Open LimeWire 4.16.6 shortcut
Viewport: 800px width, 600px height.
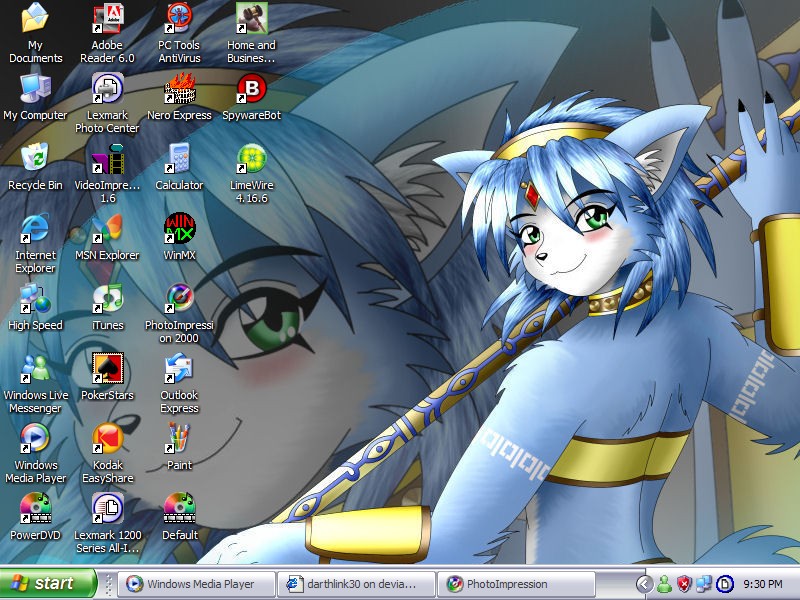coord(251,159)
